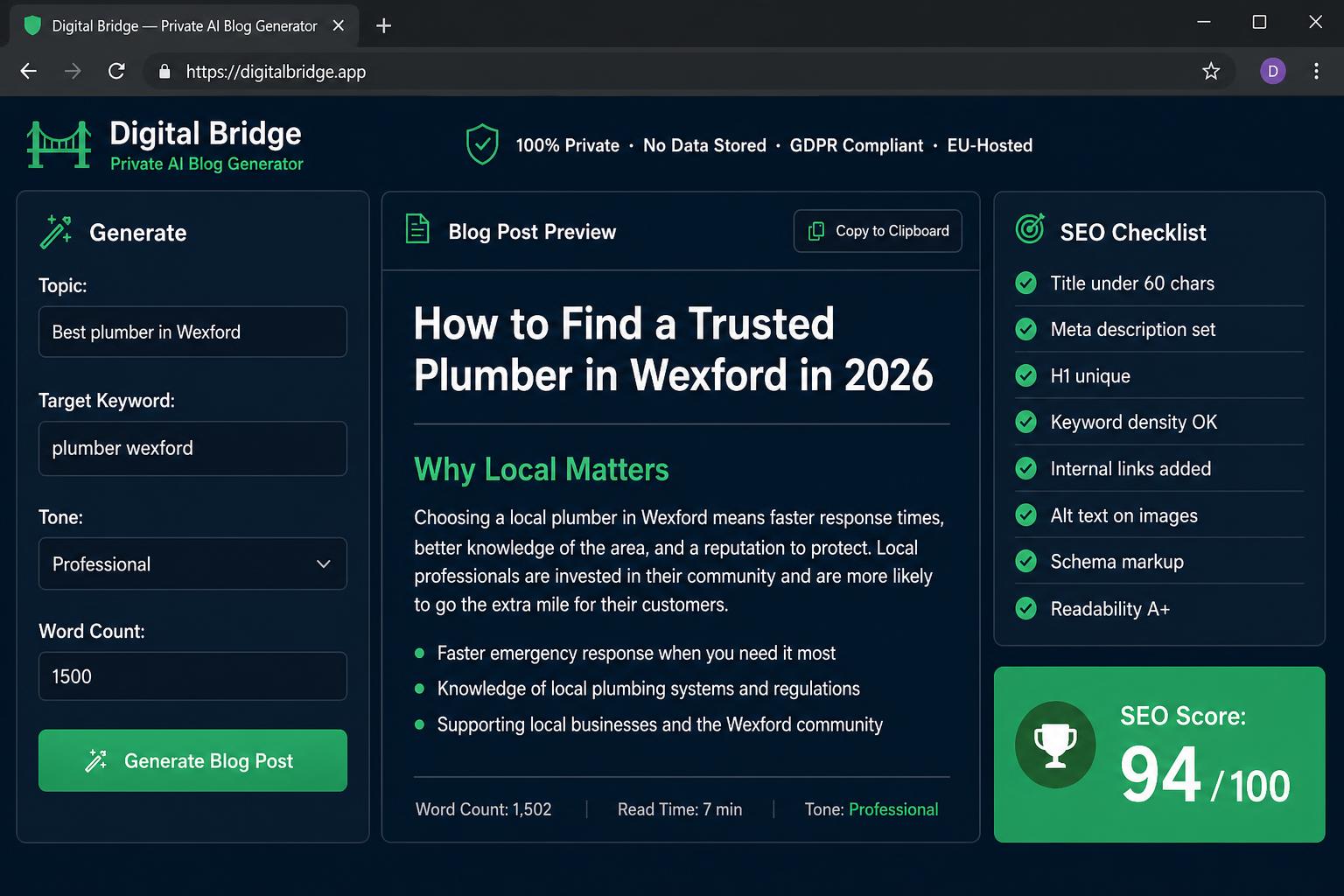Click the Target Keyword input field

point(192,448)
